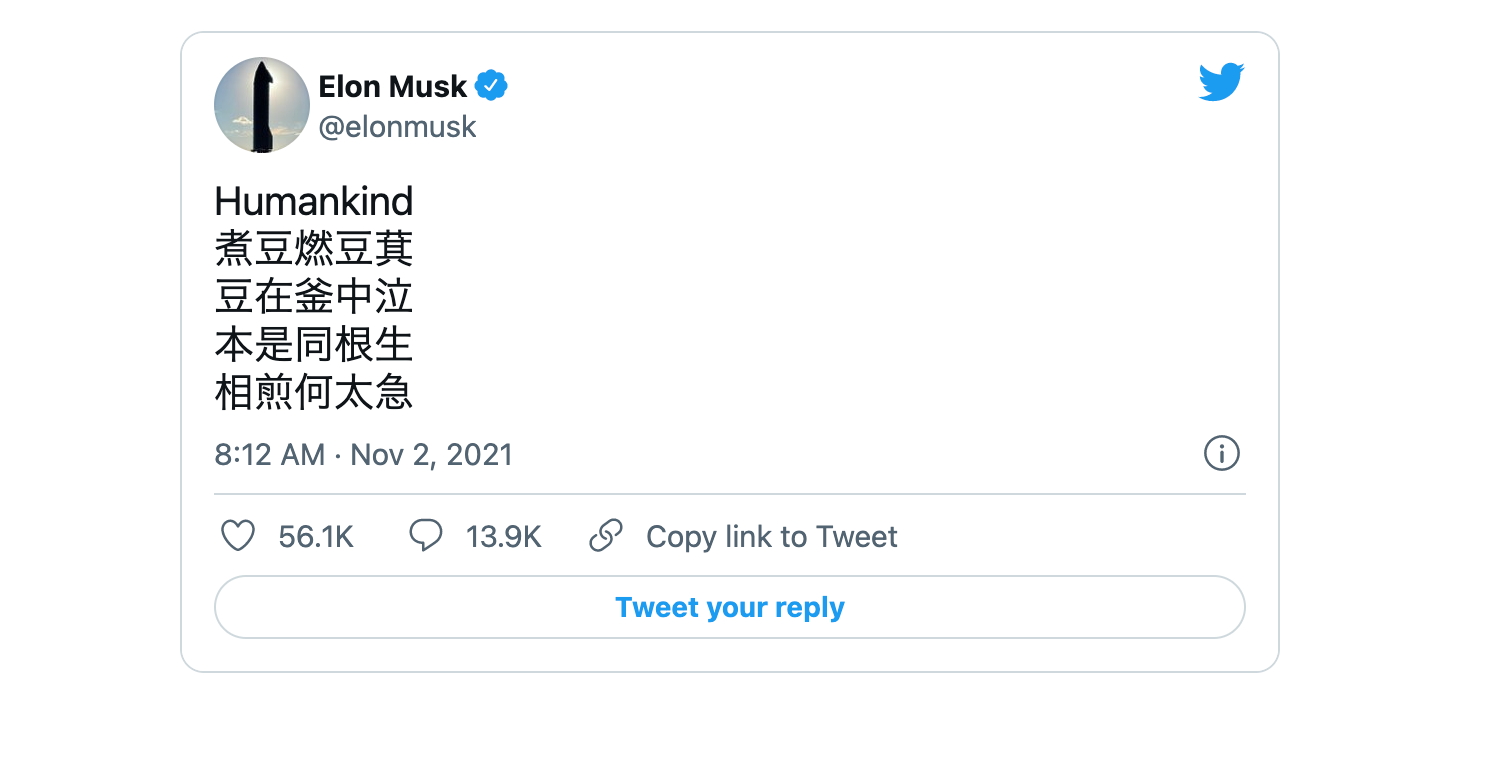Click the Elon Musk display name
This screenshot has width=1485, height=777.
(392, 87)
